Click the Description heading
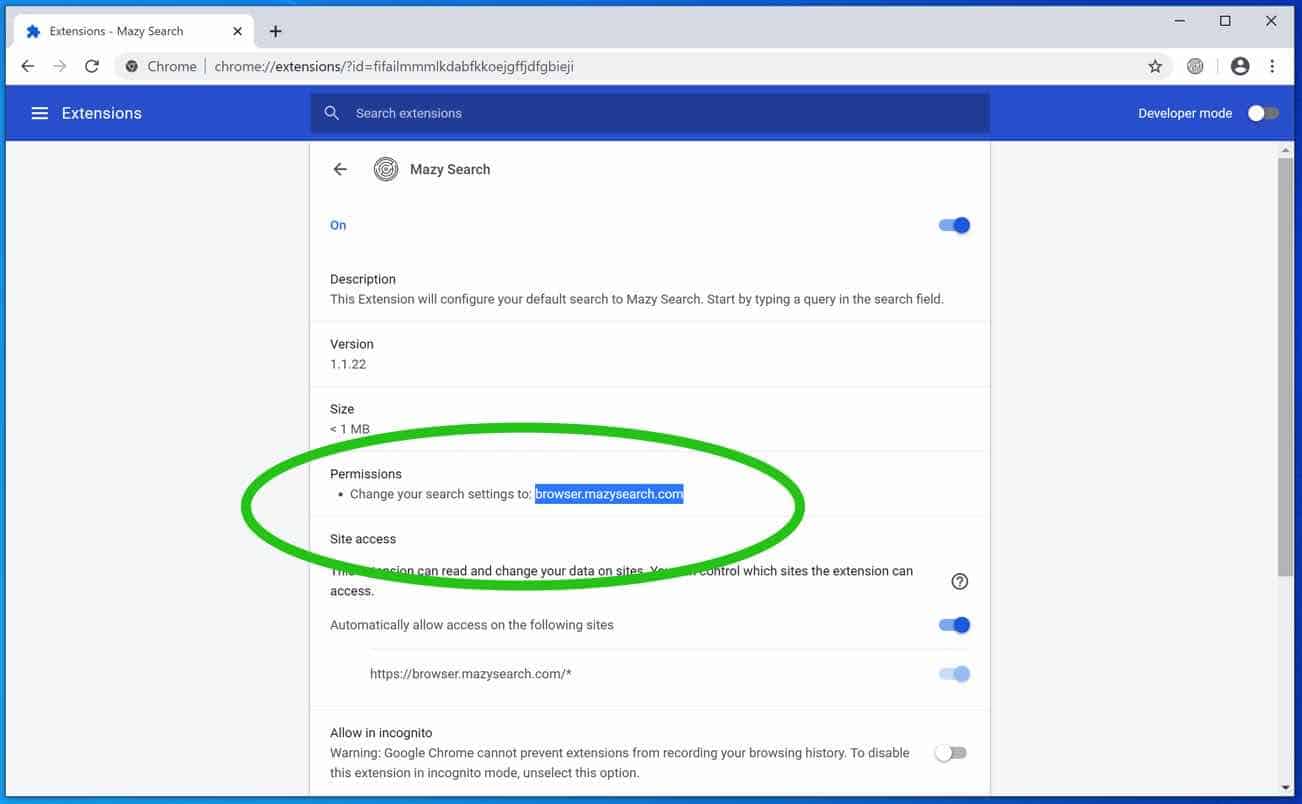1302x804 pixels. coord(363,279)
